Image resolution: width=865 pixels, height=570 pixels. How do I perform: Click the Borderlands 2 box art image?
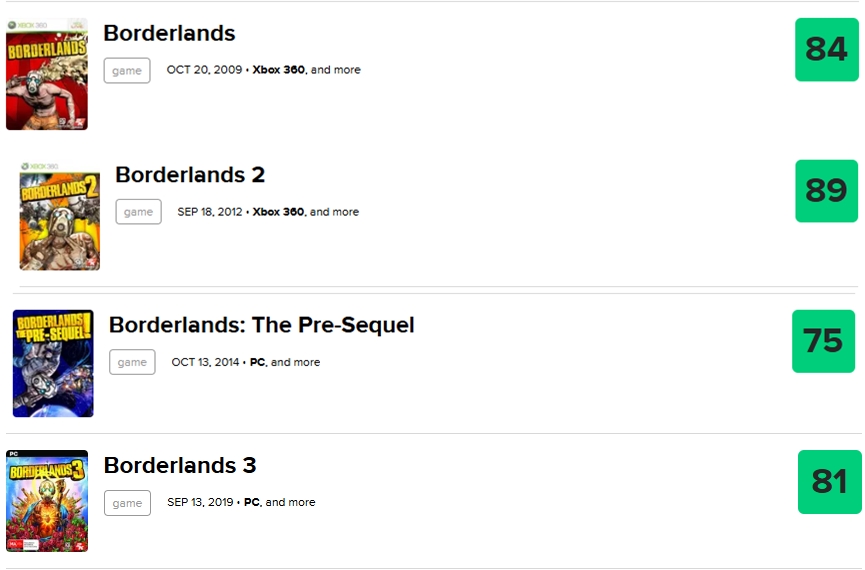pyautogui.click(x=59, y=215)
